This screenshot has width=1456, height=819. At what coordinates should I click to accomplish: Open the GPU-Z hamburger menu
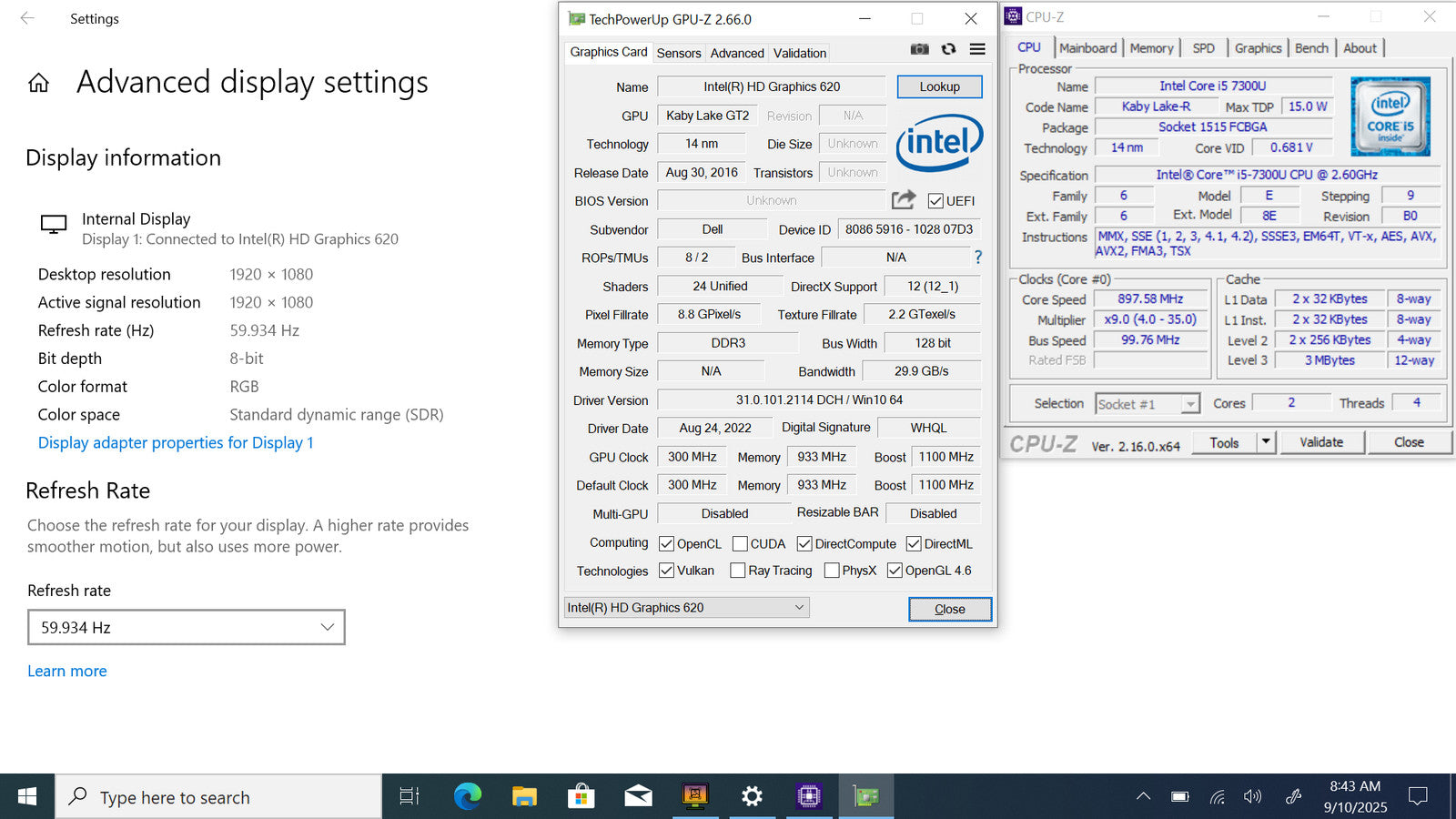[x=977, y=49]
